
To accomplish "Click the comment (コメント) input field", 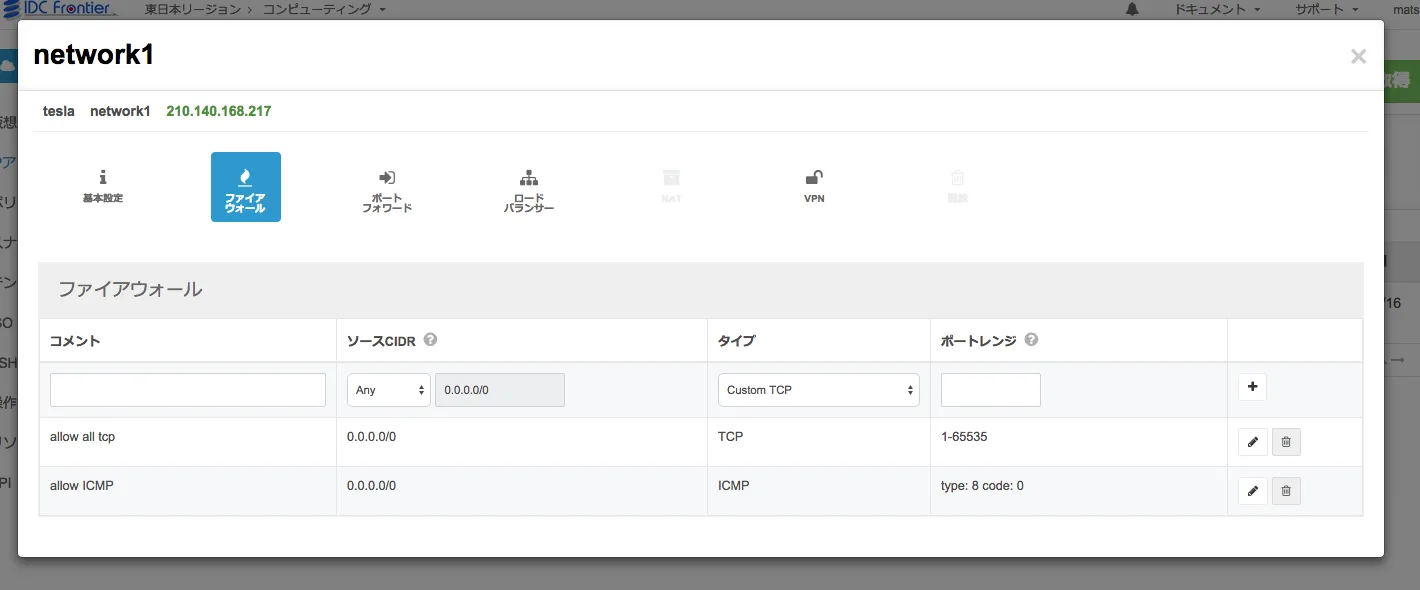I will [x=188, y=390].
